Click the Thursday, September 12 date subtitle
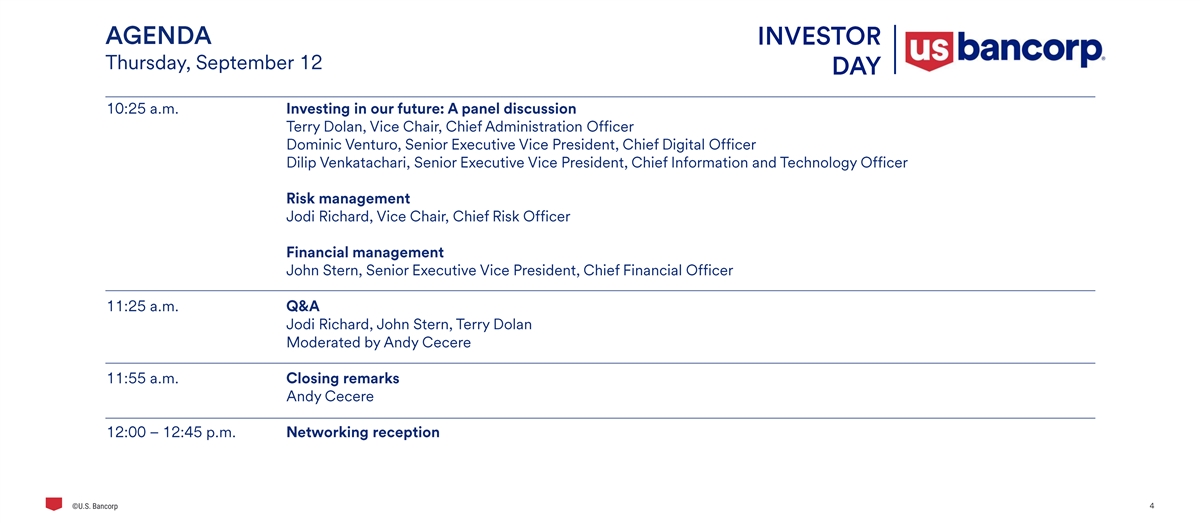This screenshot has width=1200, height=524. coord(213,62)
